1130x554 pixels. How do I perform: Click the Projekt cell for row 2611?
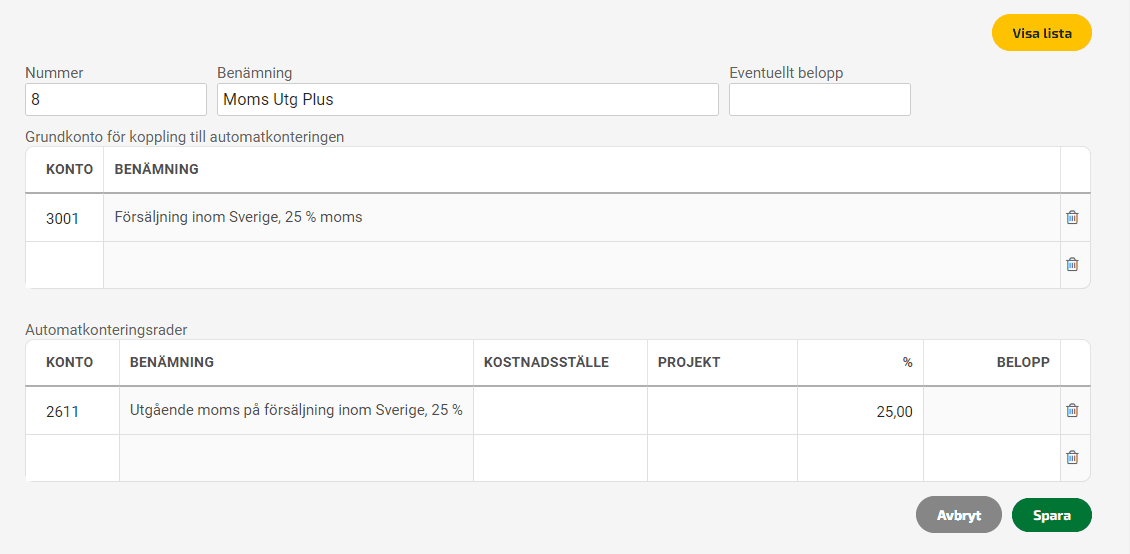(x=722, y=411)
